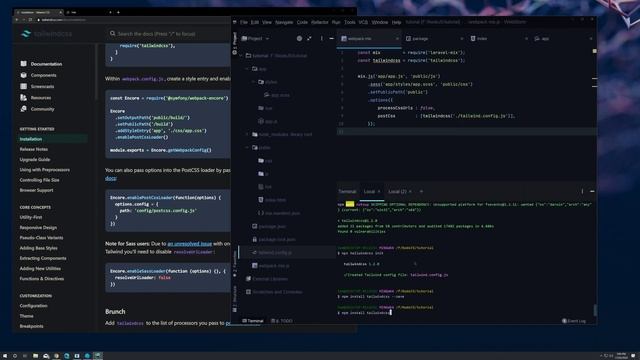
Task: Open Pseudo-Class Variants docs page
Action: [41, 238]
